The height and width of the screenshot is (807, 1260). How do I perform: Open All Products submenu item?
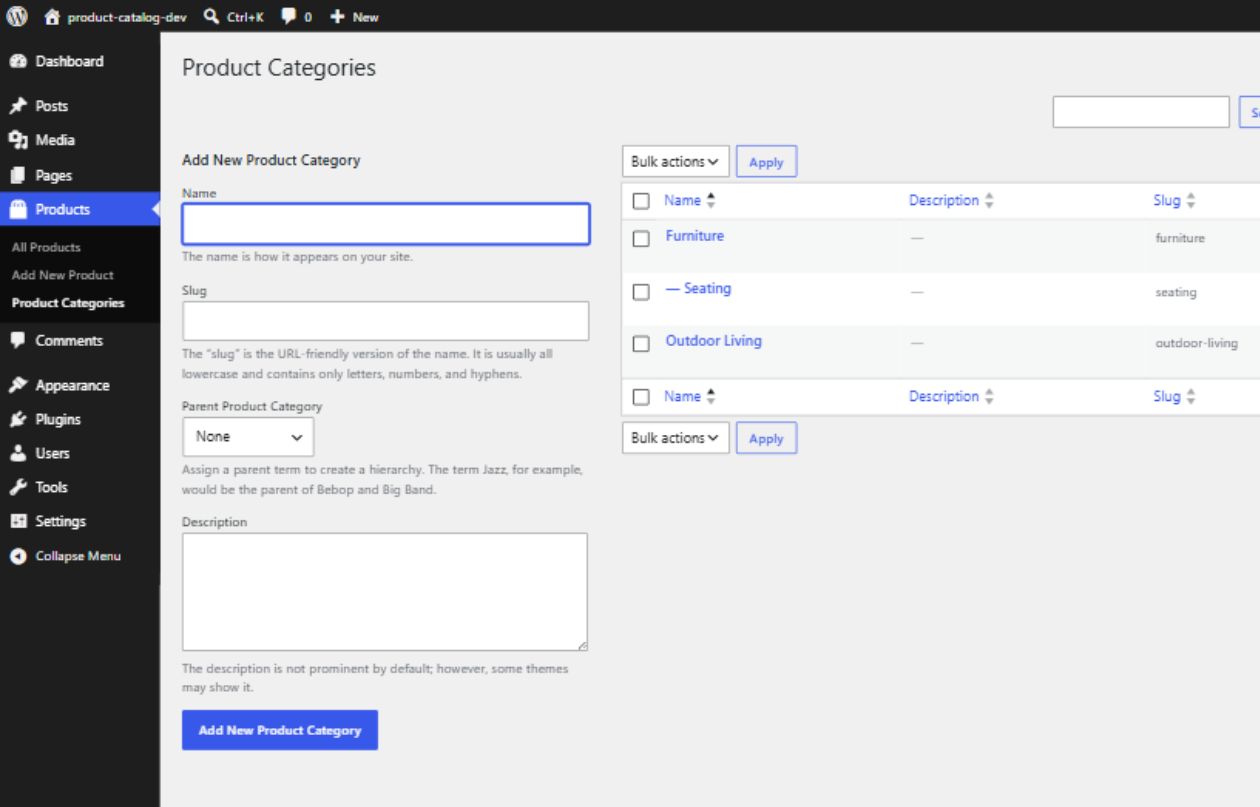(x=46, y=247)
